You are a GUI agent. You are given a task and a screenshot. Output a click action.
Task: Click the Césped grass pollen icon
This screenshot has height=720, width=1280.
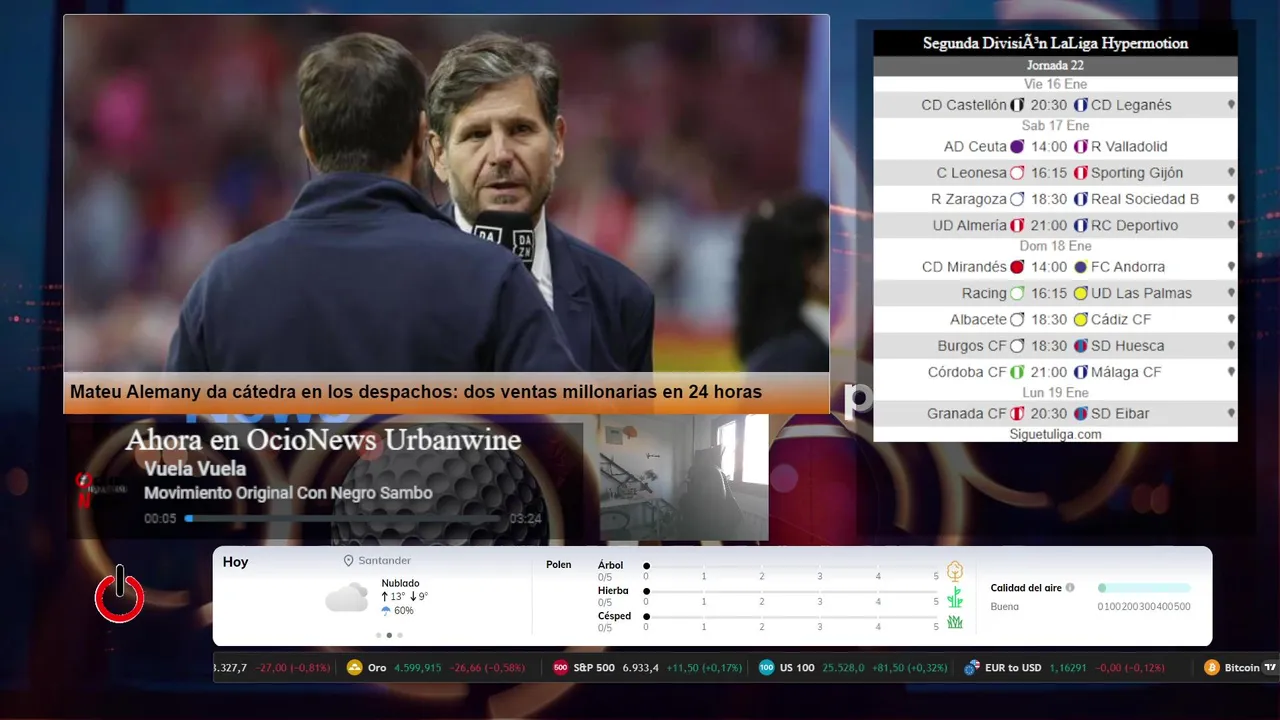[955, 622]
